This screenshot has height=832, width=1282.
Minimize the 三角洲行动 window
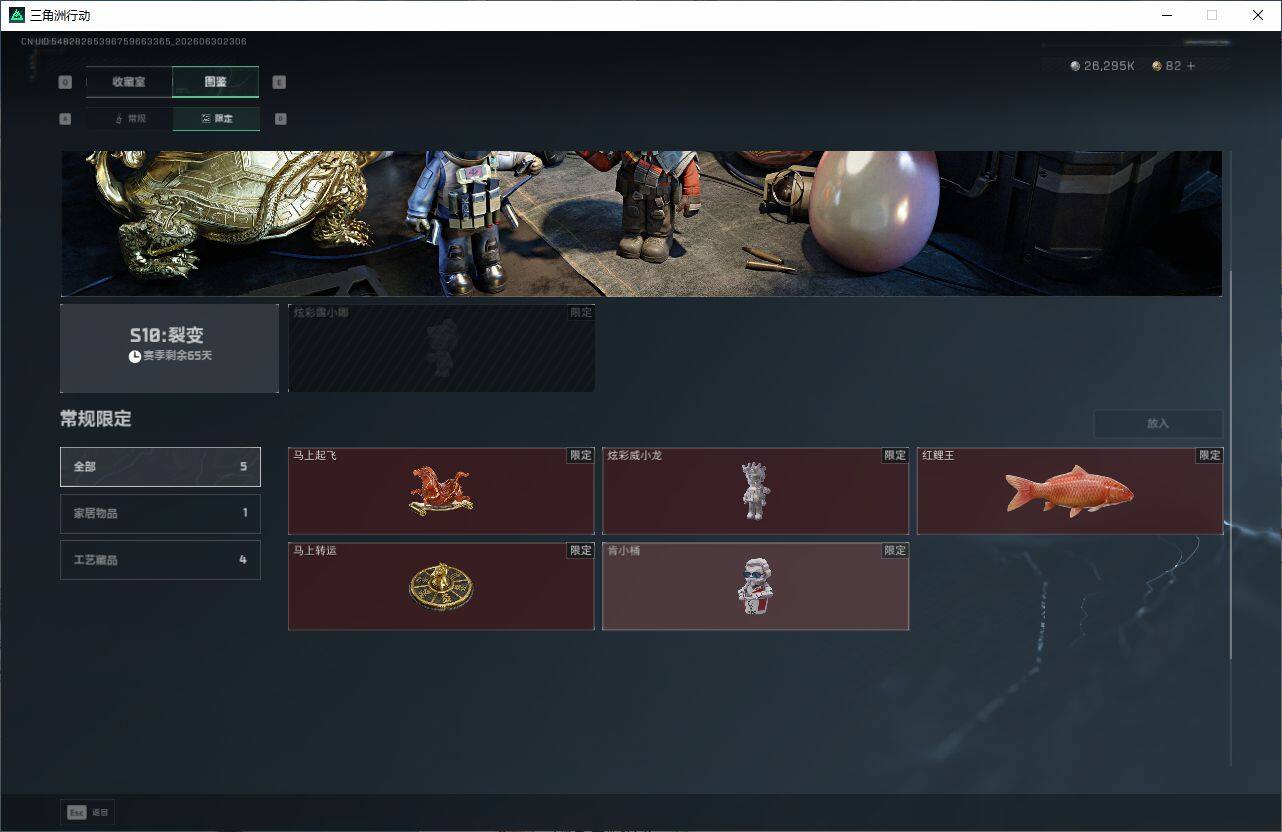1167,15
